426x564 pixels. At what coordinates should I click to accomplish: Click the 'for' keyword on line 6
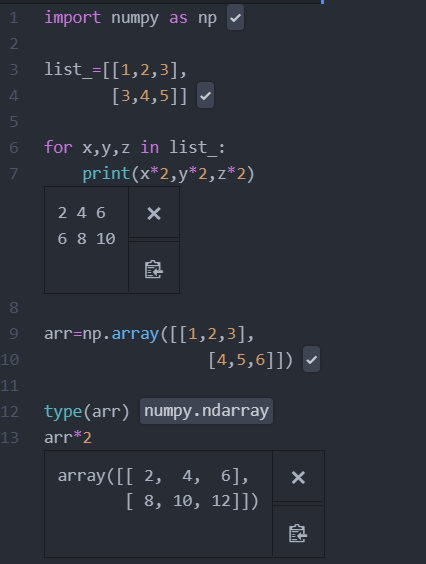tap(58, 147)
